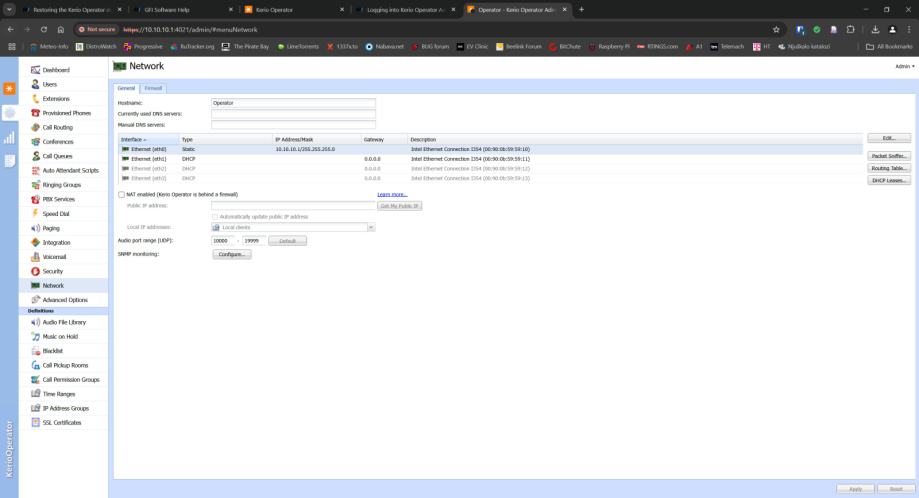Screen dimensions: 919x498
Task: Open Speed Dial
Action: click(x=56, y=214)
